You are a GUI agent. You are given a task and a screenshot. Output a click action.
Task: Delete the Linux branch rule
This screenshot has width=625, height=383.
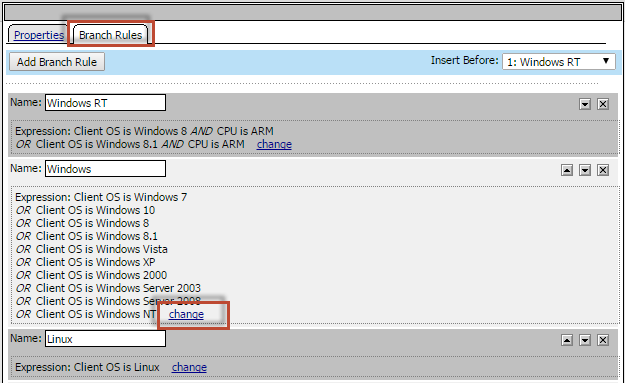coord(603,340)
